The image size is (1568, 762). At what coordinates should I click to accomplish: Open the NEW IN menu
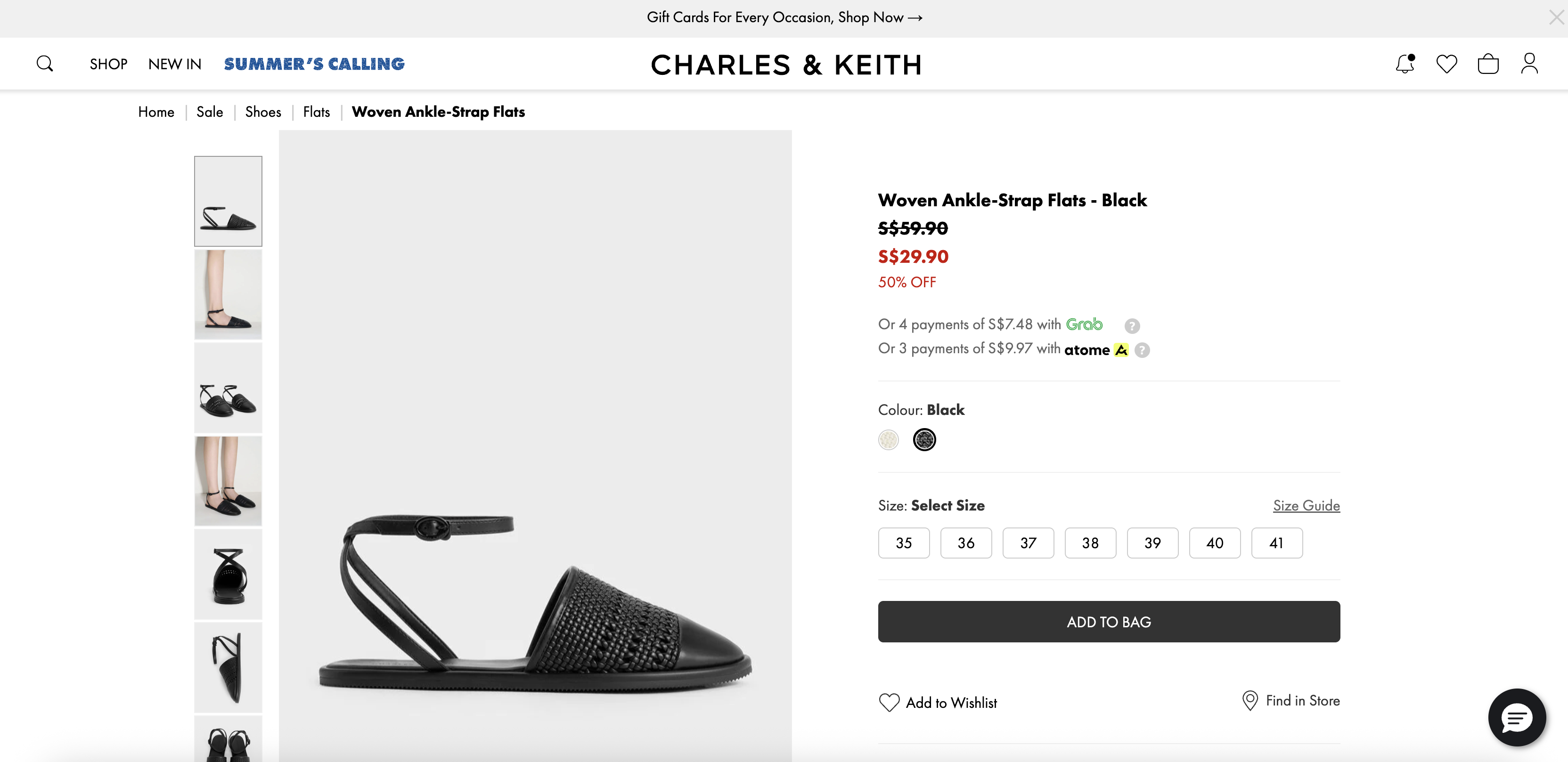[x=175, y=64]
